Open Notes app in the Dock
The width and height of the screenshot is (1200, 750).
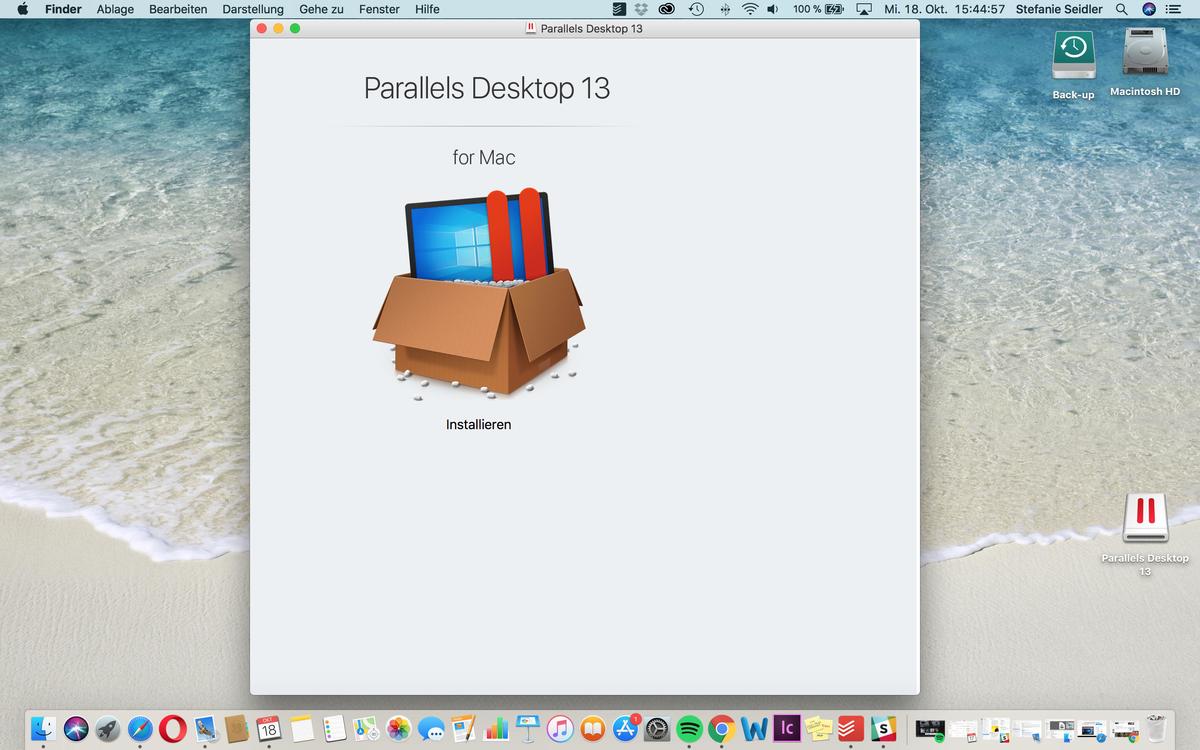click(x=301, y=729)
